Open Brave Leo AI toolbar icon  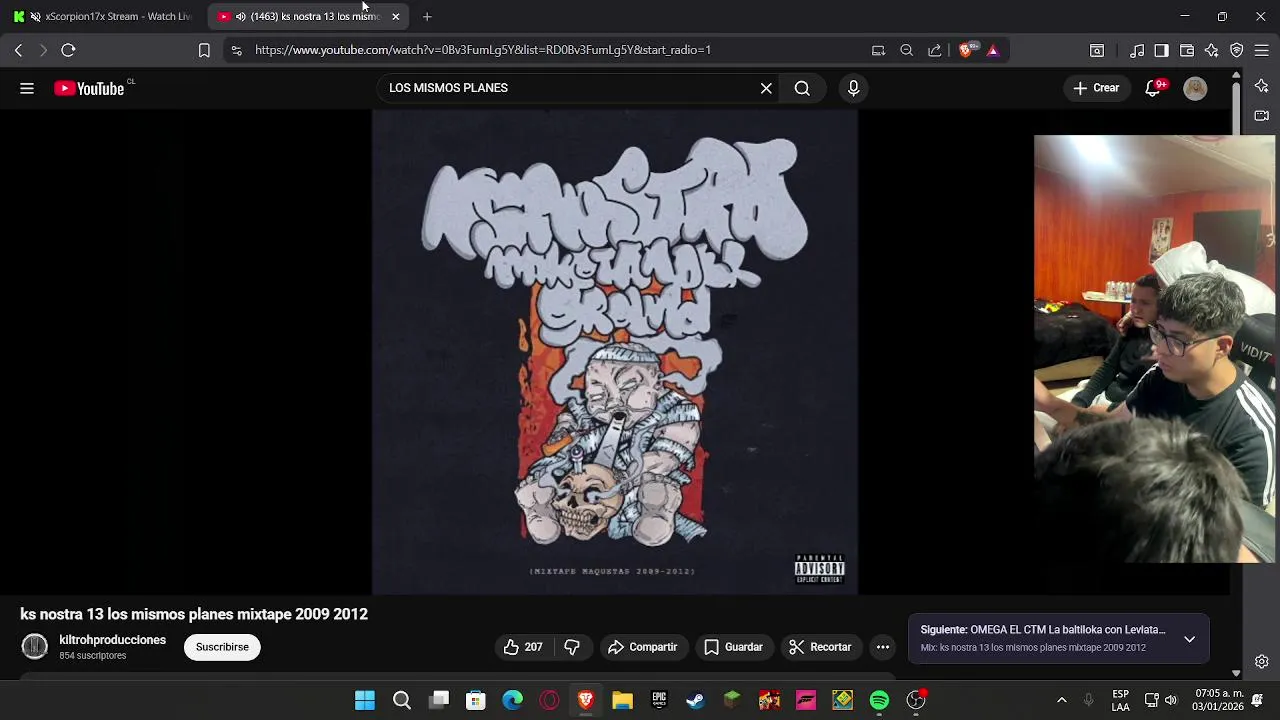[1212, 50]
